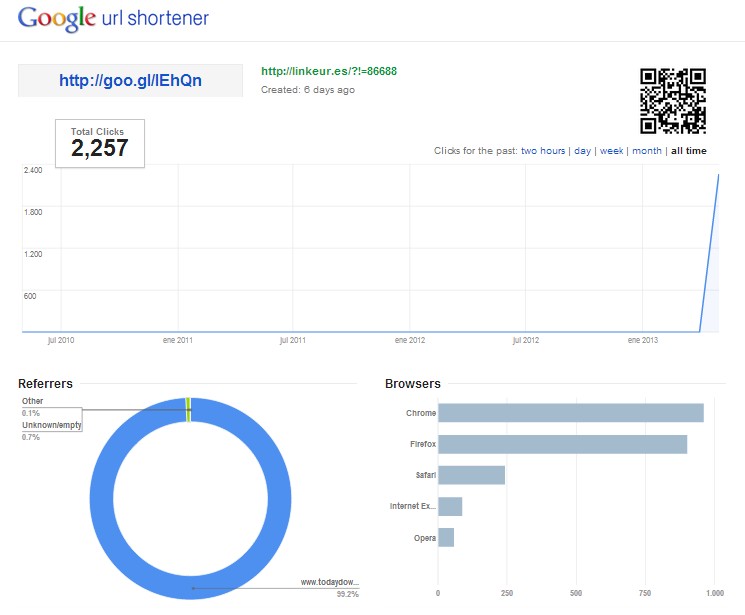Click the Created: 6 days ago text
The image size is (745, 615).
[x=308, y=90]
